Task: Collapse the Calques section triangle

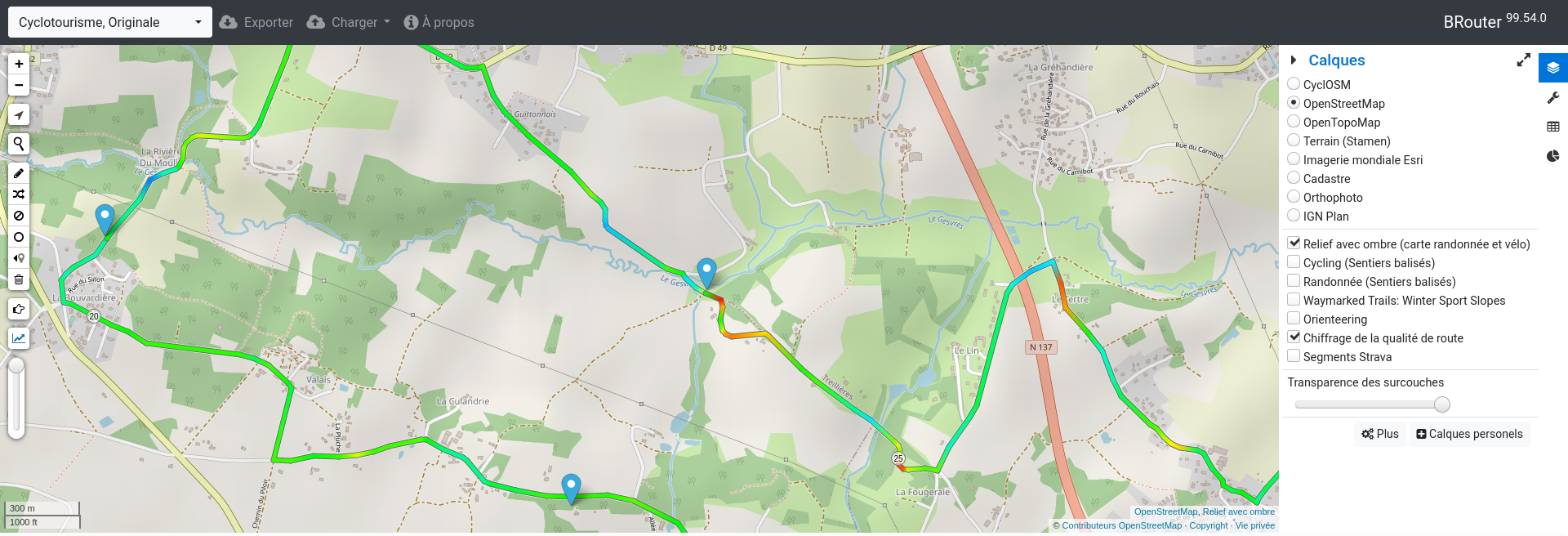Action: tap(1294, 60)
